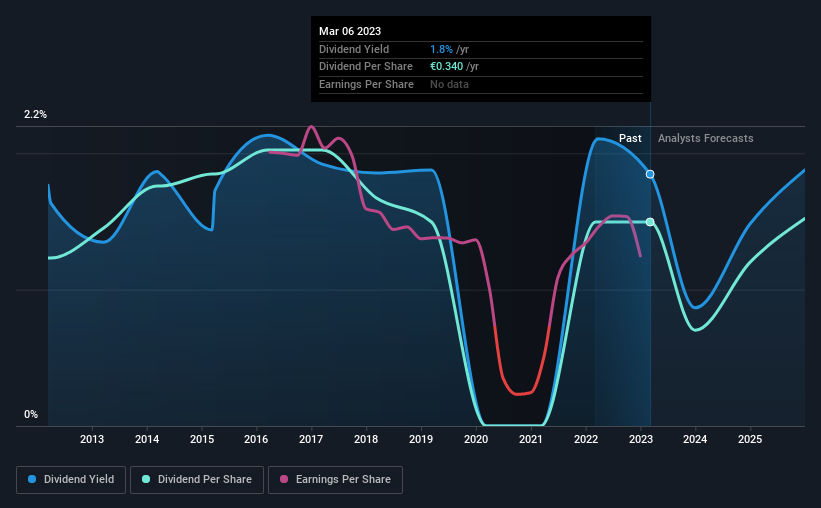The height and width of the screenshot is (508, 821).
Task: Click the blue Dividend Yield data point marker
Action: coord(650,174)
